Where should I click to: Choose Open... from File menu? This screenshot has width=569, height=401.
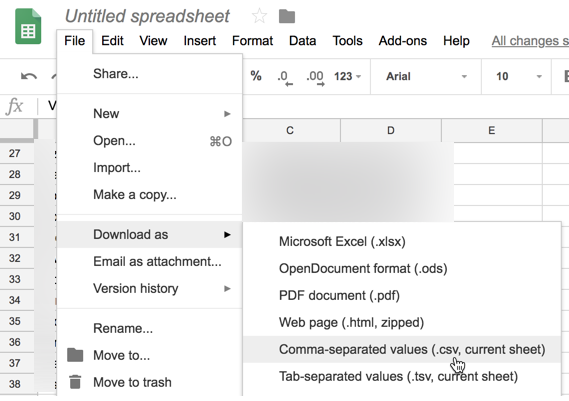point(150,141)
